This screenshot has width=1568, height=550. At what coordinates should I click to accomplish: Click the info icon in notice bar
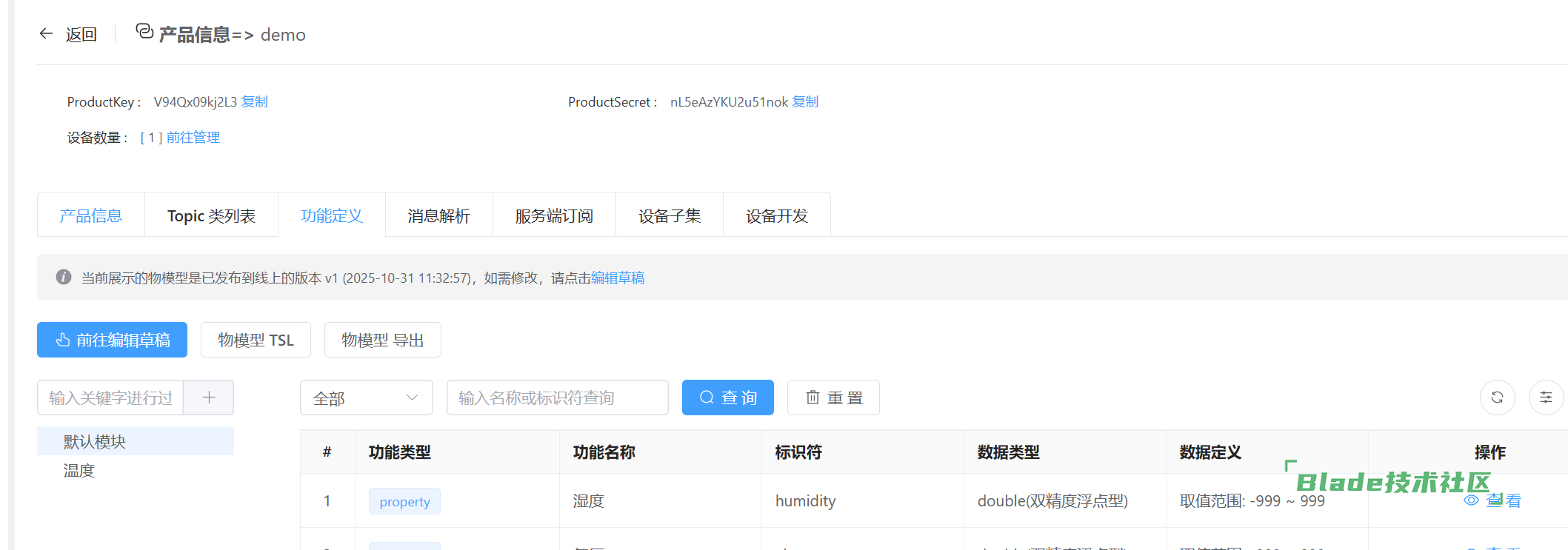point(64,277)
